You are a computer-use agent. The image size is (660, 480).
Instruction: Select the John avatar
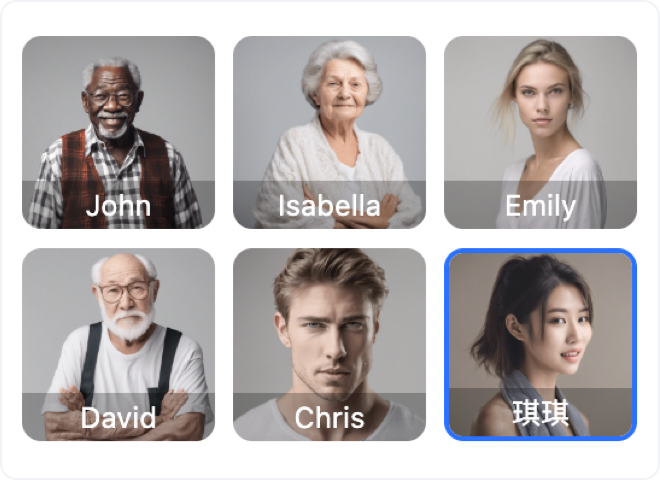(118, 132)
